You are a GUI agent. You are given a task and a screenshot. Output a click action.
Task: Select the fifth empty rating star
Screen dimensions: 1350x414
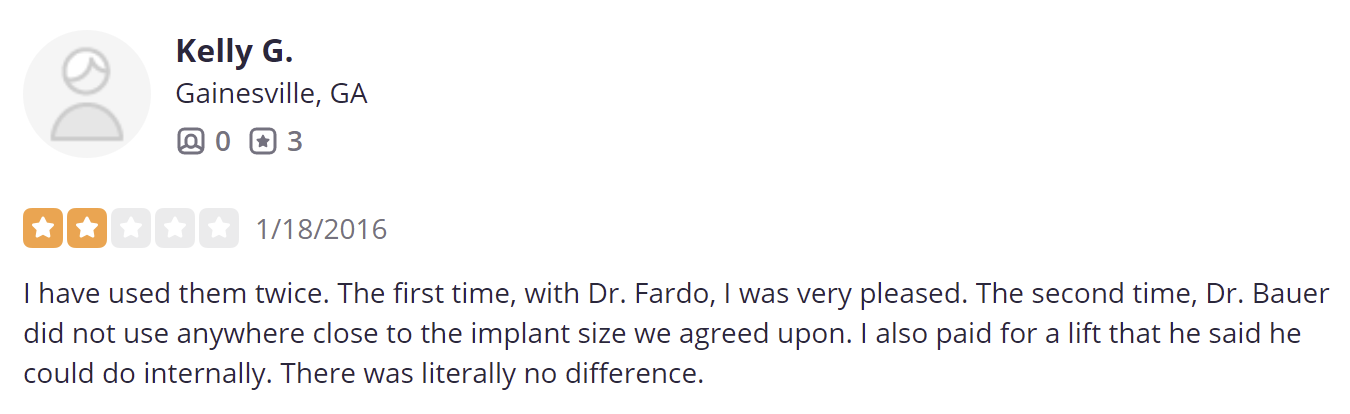pyautogui.click(x=219, y=228)
